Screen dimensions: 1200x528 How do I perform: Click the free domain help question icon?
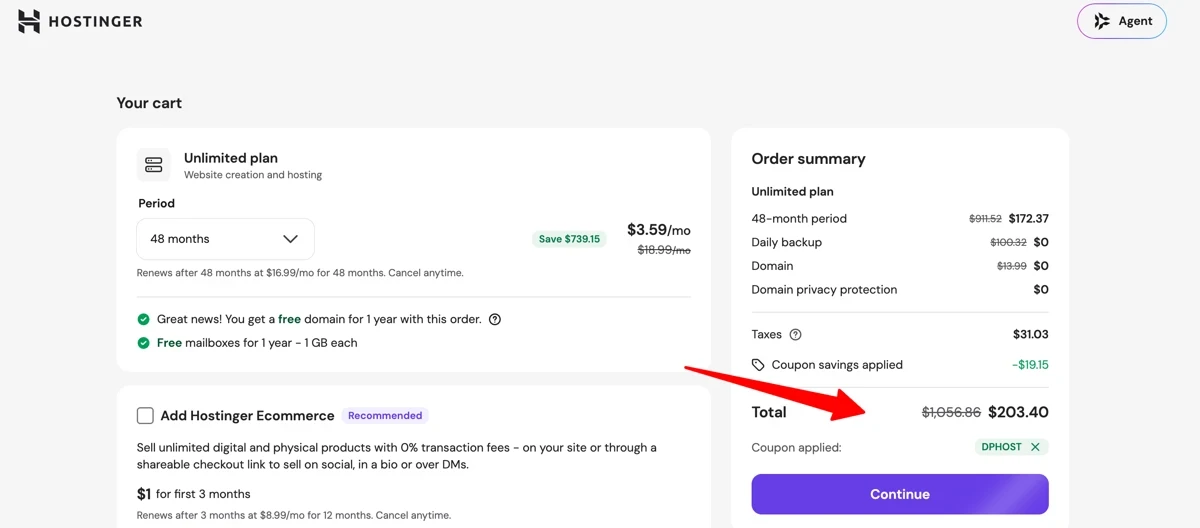point(494,320)
